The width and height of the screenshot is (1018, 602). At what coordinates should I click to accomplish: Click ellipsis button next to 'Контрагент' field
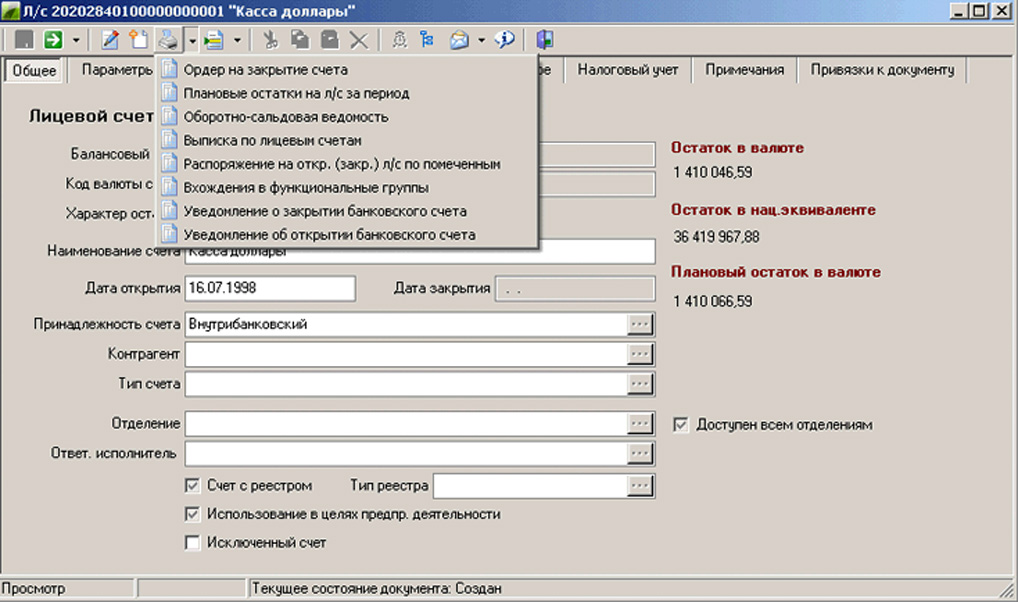pos(640,354)
